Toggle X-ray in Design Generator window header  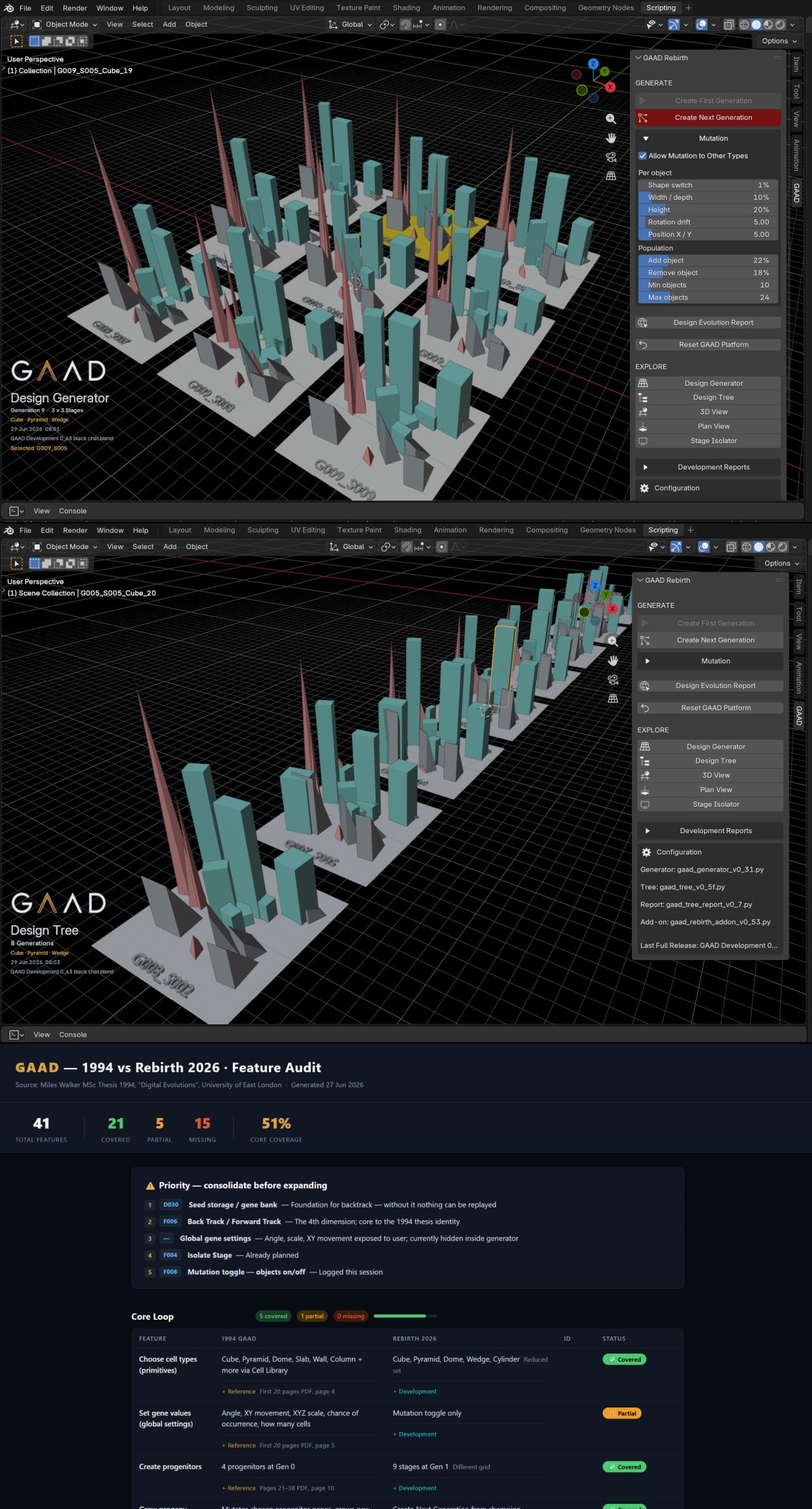tap(729, 25)
